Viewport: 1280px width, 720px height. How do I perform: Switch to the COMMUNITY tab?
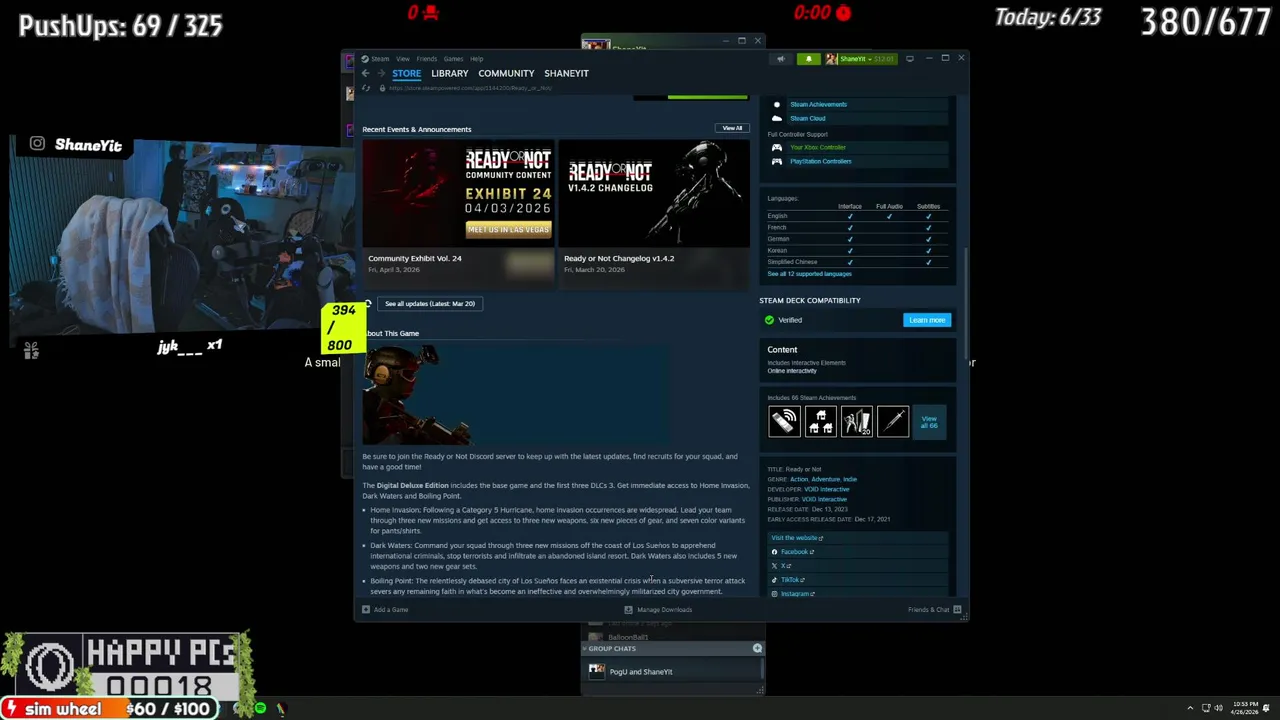[506, 73]
